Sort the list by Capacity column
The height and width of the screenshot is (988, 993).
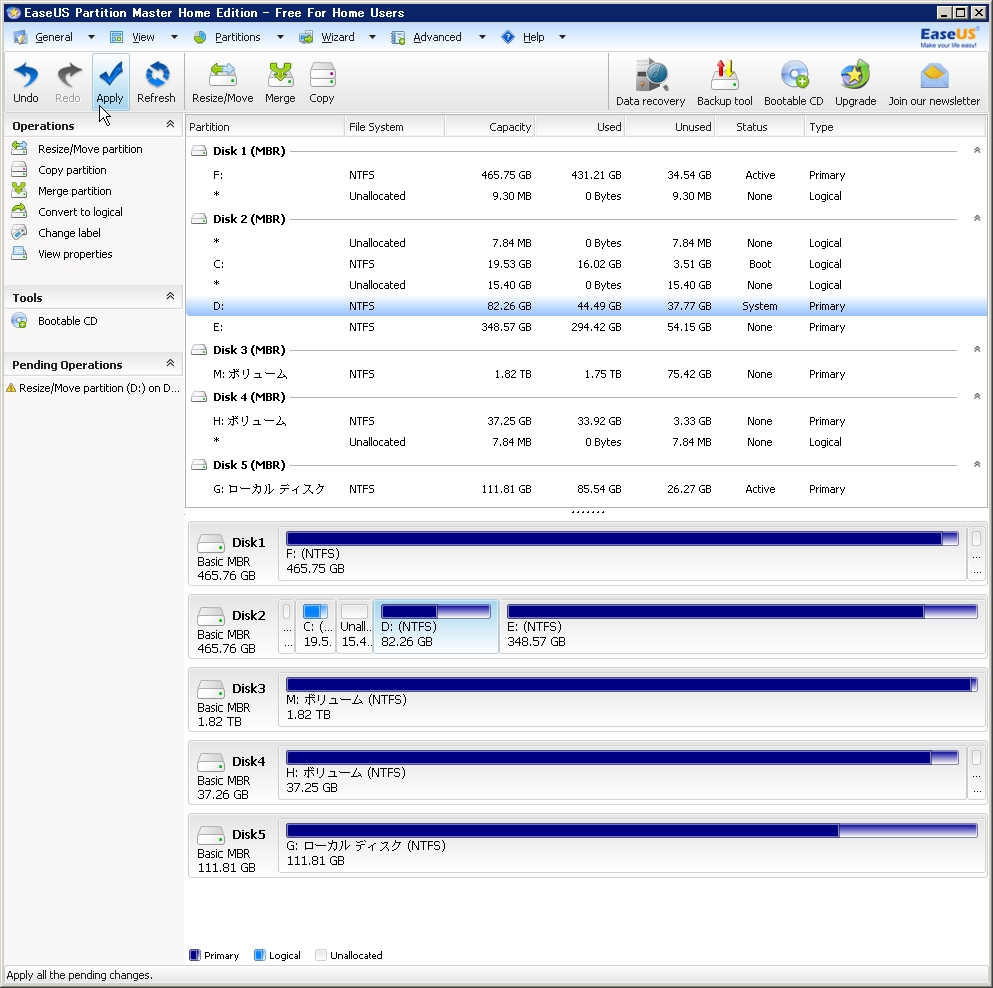point(490,127)
